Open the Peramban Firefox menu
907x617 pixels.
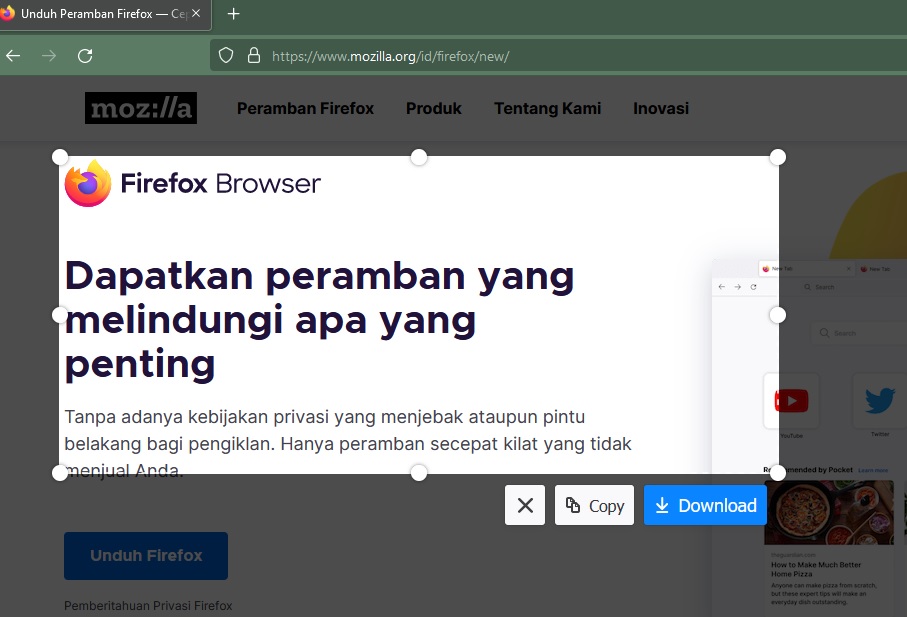[305, 109]
